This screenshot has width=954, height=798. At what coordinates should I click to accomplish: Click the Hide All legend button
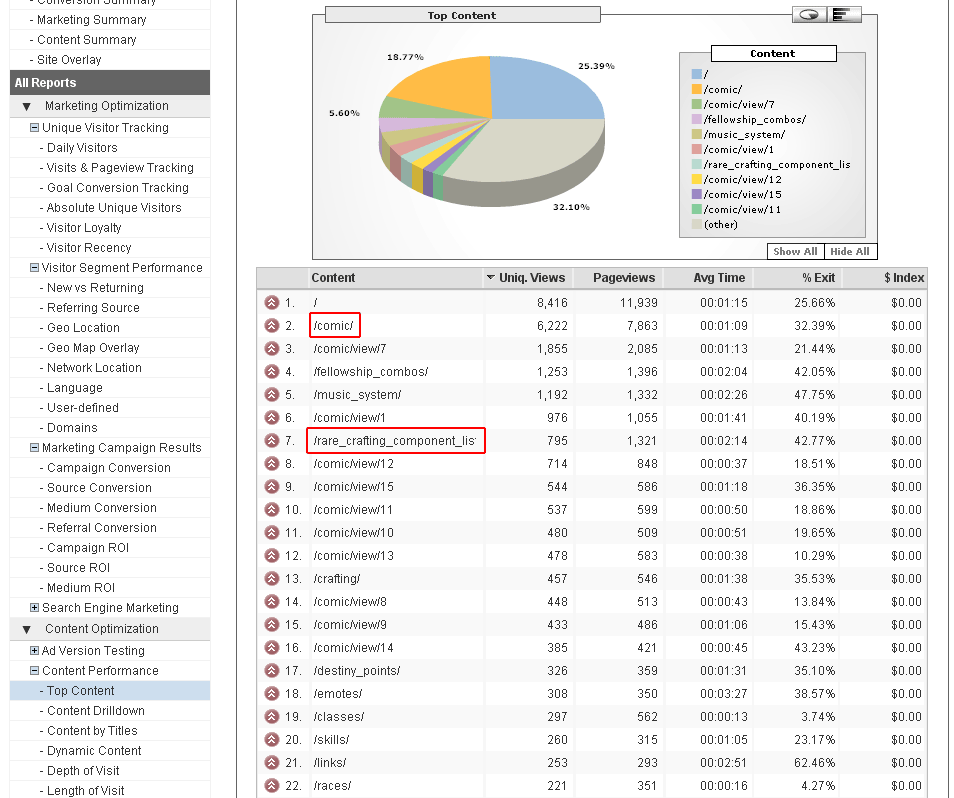pyautogui.click(x=850, y=251)
